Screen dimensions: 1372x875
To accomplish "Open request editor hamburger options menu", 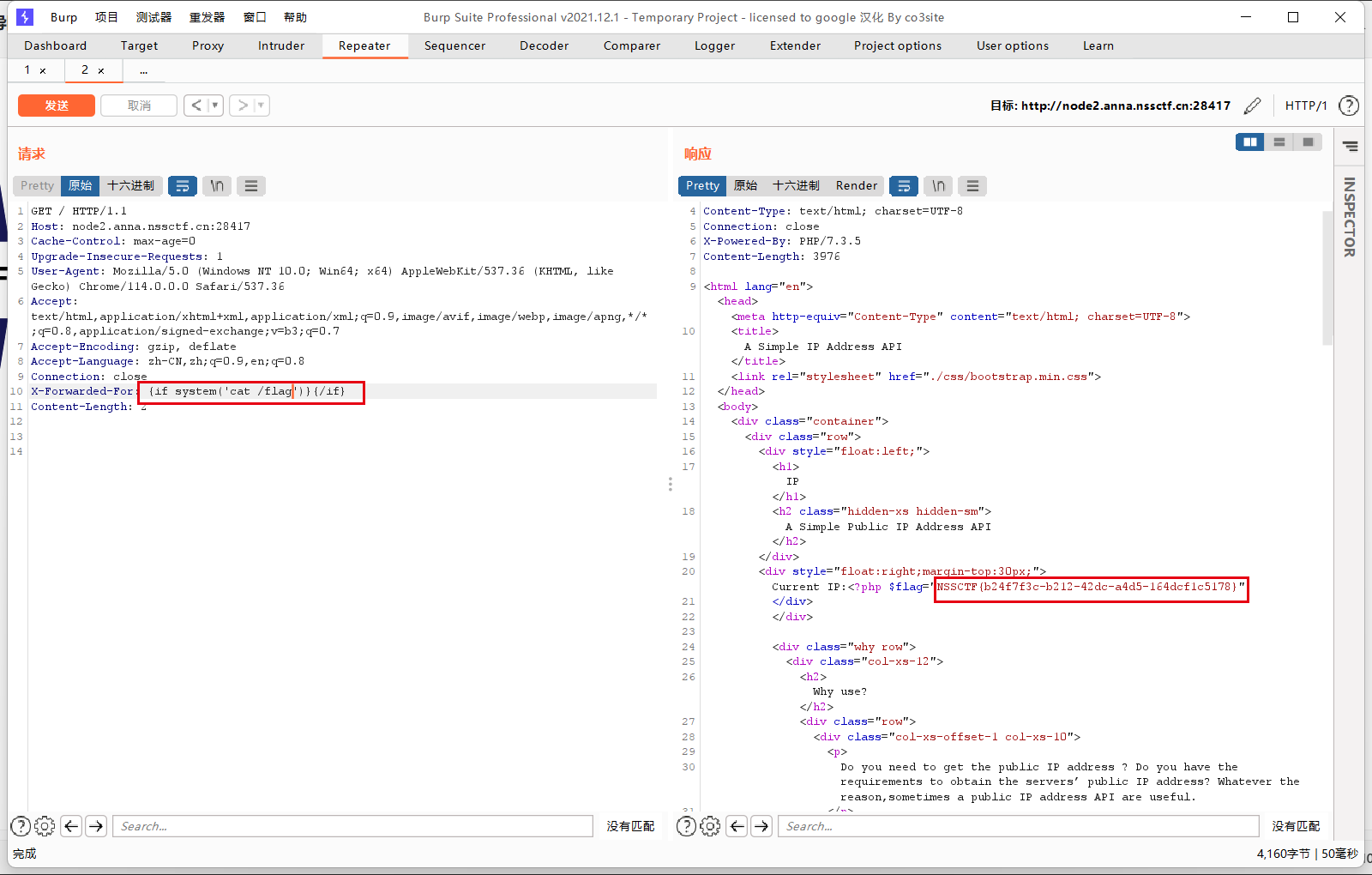I will tap(250, 185).
